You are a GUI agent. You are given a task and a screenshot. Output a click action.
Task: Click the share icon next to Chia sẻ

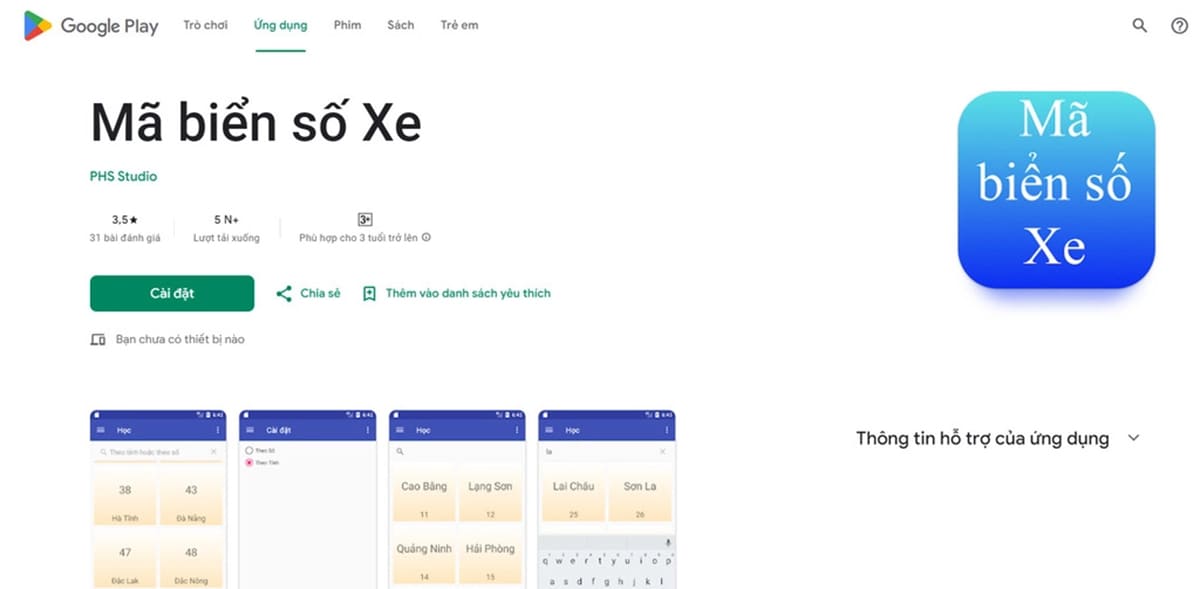tap(284, 293)
